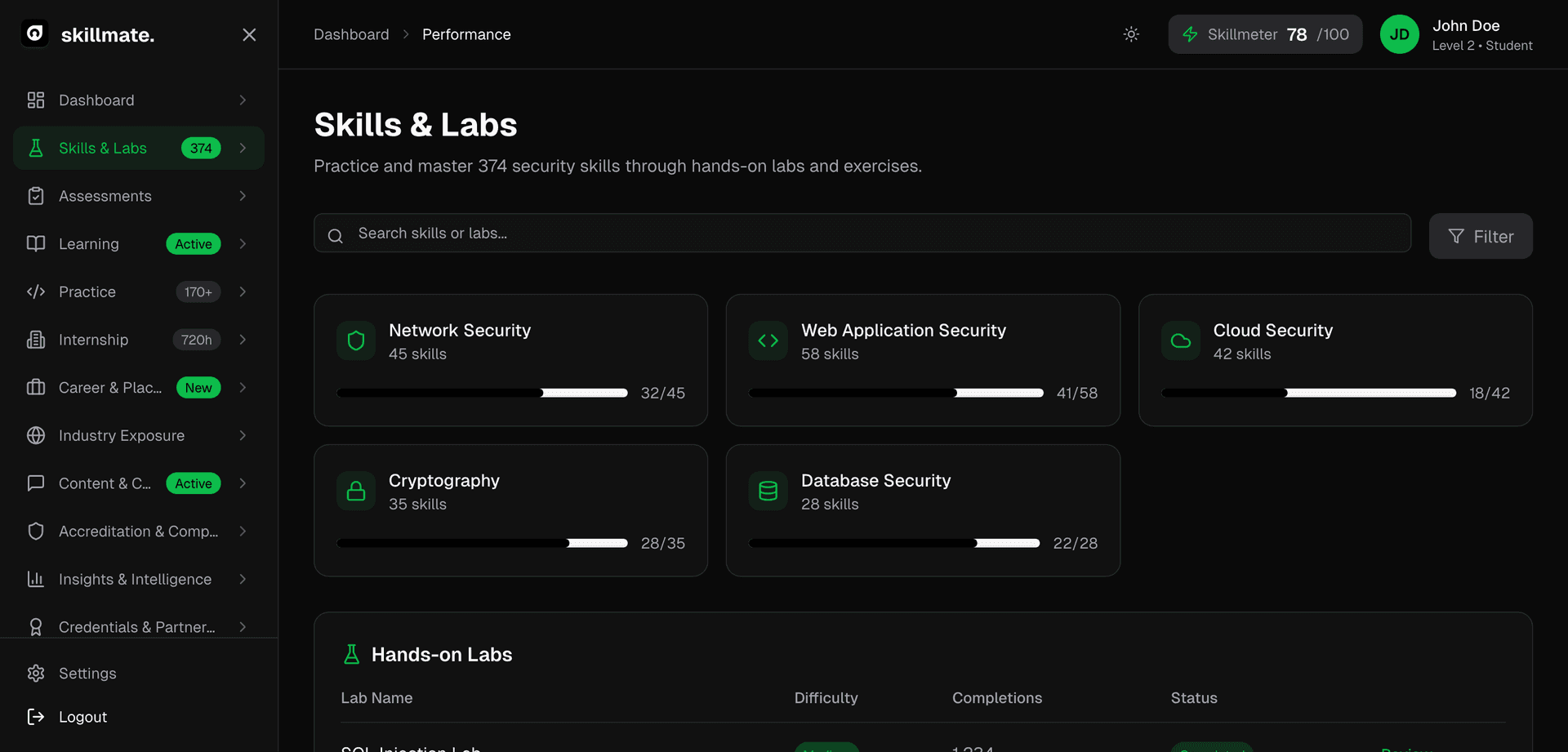Viewport: 1568px width, 752px height.
Task: Open Accreditation & Comp... menu item
Action: pos(139,532)
